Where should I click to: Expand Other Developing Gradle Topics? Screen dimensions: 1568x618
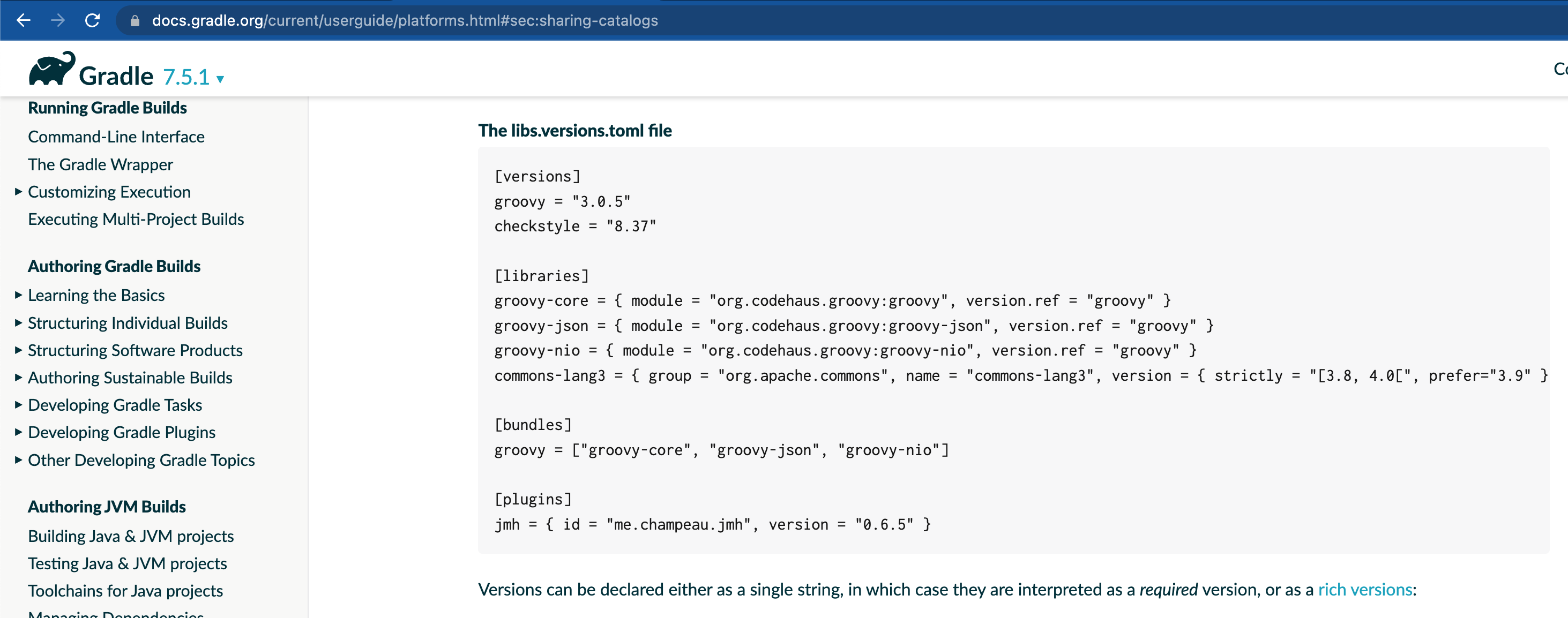[18, 460]
